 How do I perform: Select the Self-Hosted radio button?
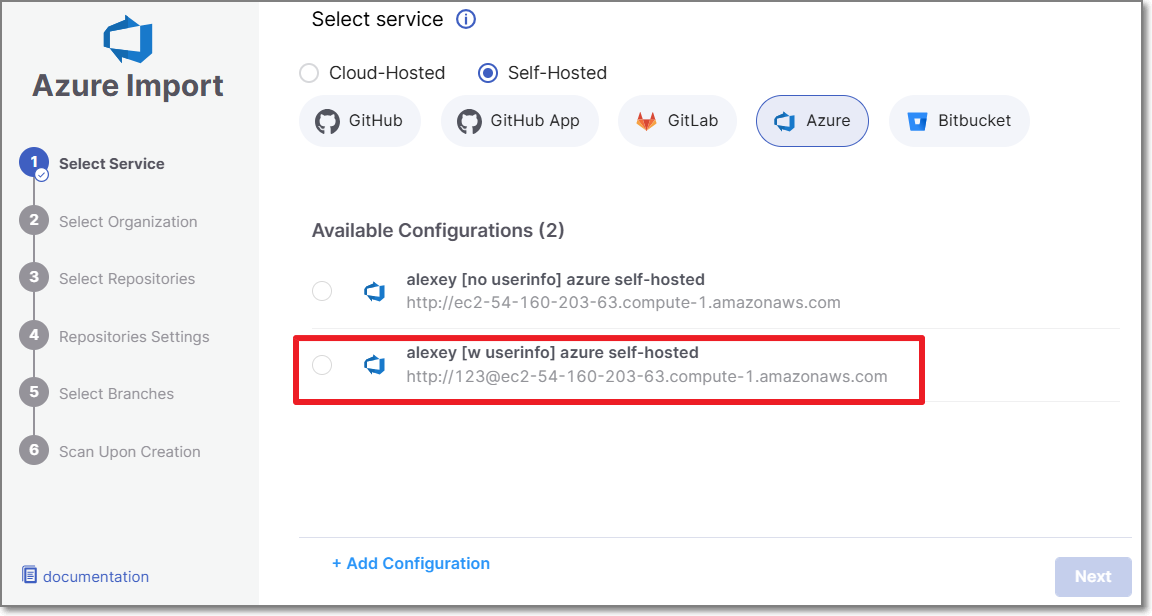click(488, 73)
